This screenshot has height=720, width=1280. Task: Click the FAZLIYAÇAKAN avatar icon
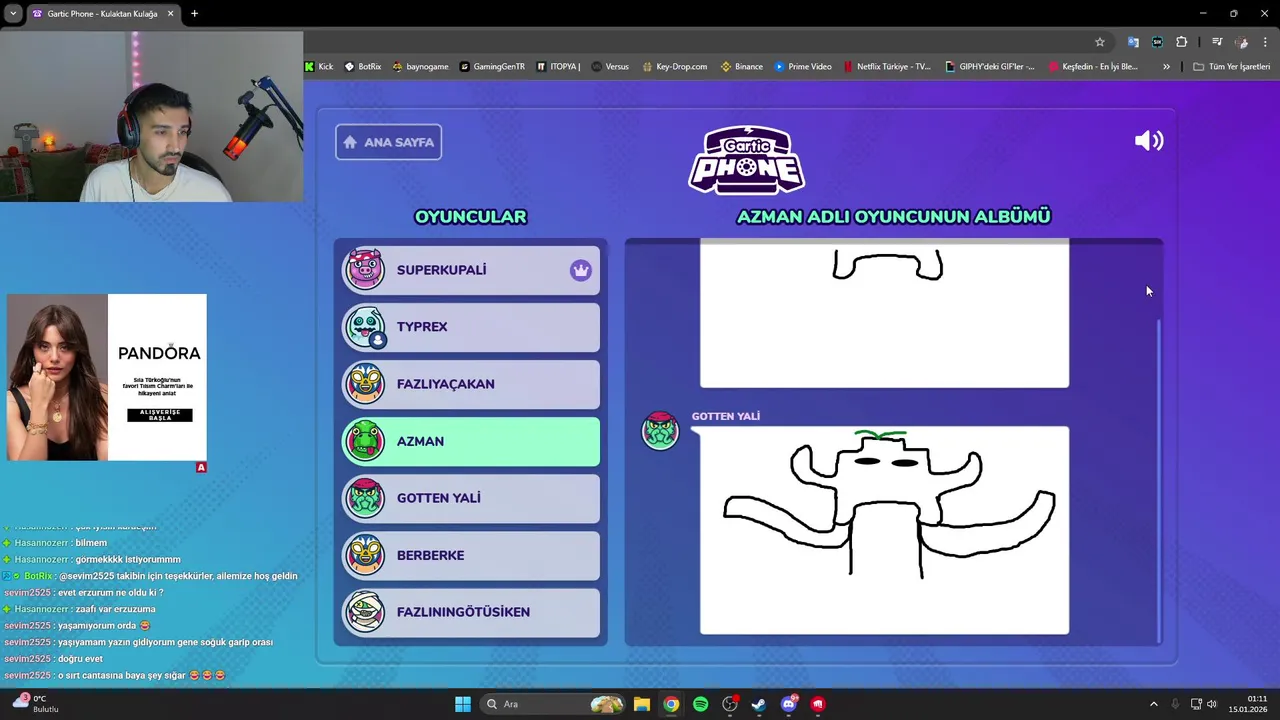(x=365, y=384)
